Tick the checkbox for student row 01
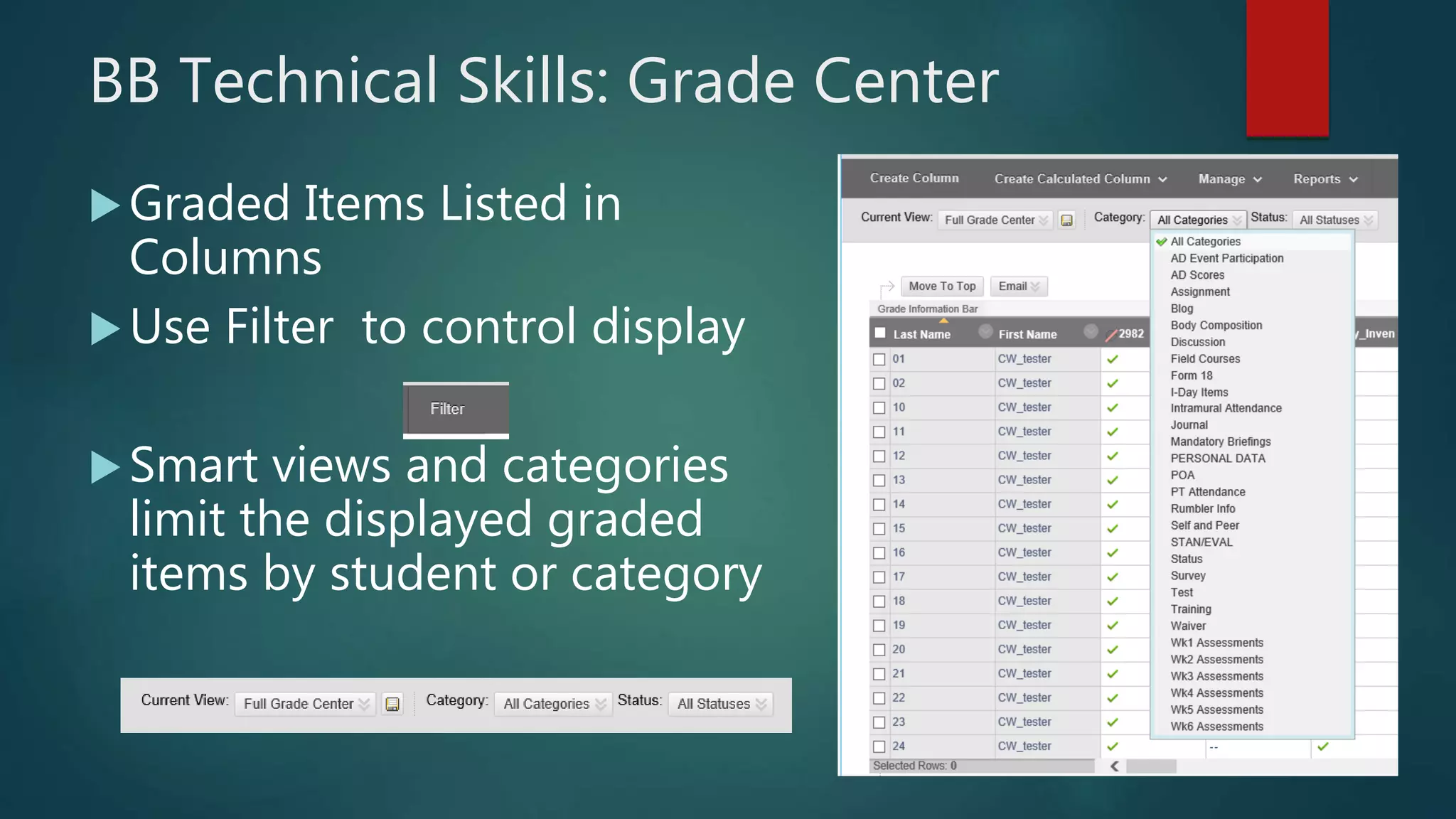The image size is (1456, 819). 879,360
